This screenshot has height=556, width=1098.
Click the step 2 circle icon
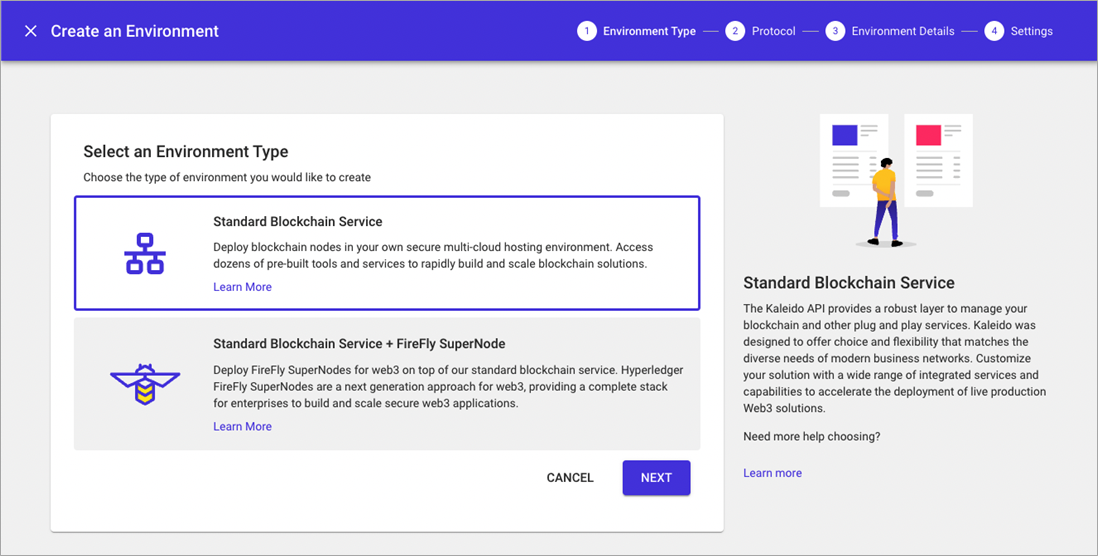tap(735, 31)
